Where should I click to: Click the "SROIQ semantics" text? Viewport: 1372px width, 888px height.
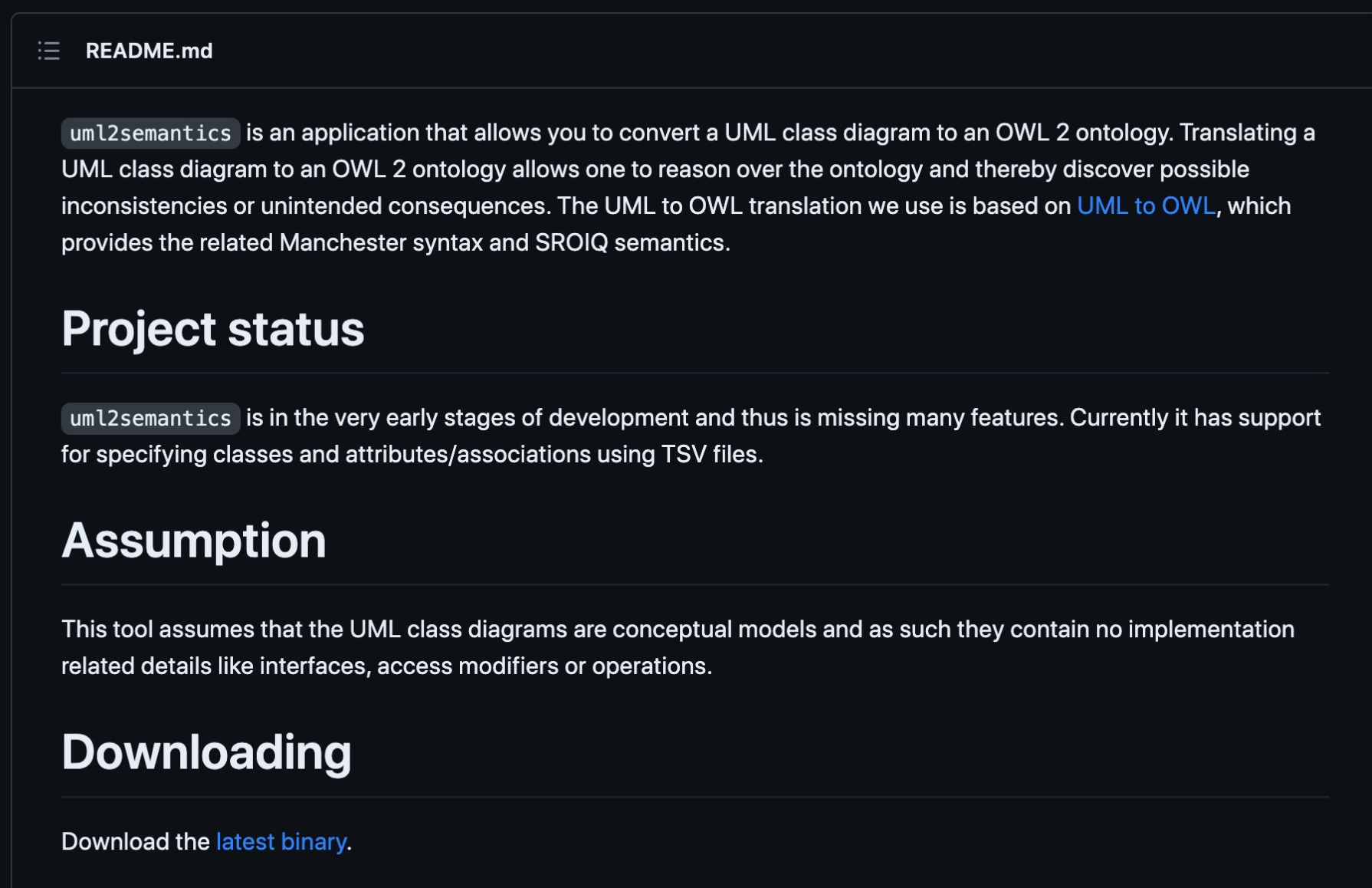[631, 242]
